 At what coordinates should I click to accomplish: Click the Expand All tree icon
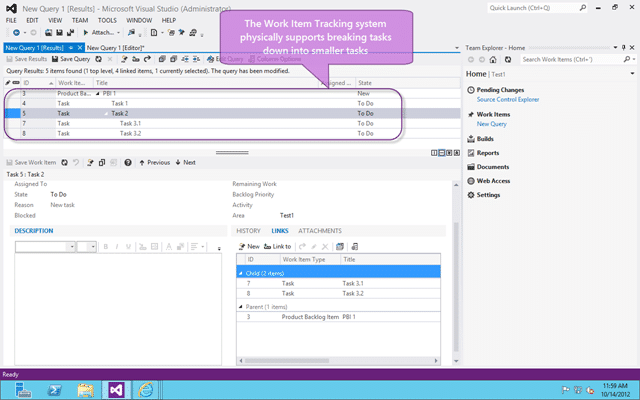coord(162,59)
